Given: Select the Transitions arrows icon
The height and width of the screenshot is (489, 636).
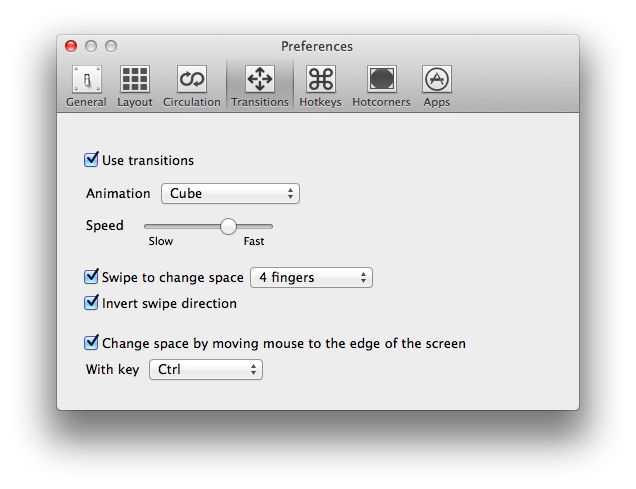Looking at the screenshot, I should pyautogui.click(x=260, y=79).
